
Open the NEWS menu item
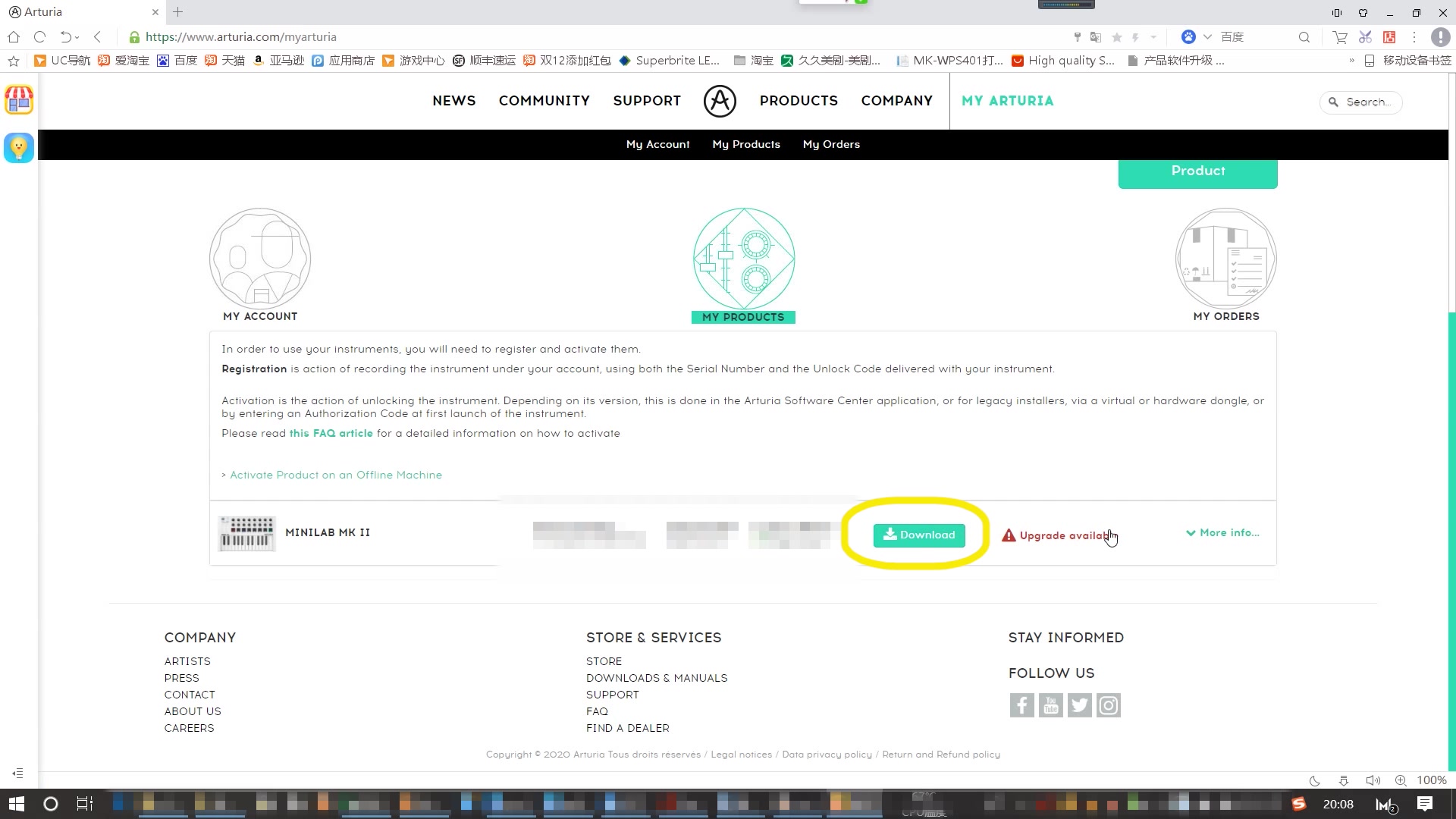pos(453,101)
